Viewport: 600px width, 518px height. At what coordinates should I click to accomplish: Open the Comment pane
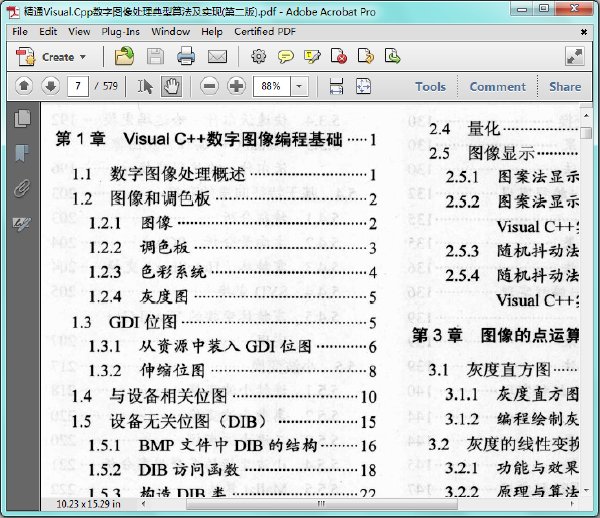click(497, 87)
